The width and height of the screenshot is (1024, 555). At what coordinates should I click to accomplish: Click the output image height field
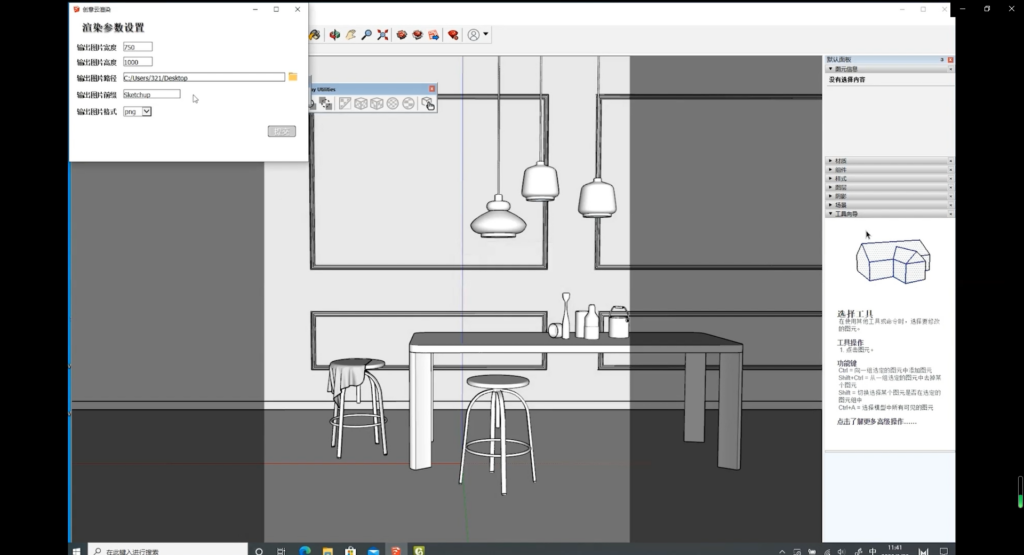pos(138,62)
